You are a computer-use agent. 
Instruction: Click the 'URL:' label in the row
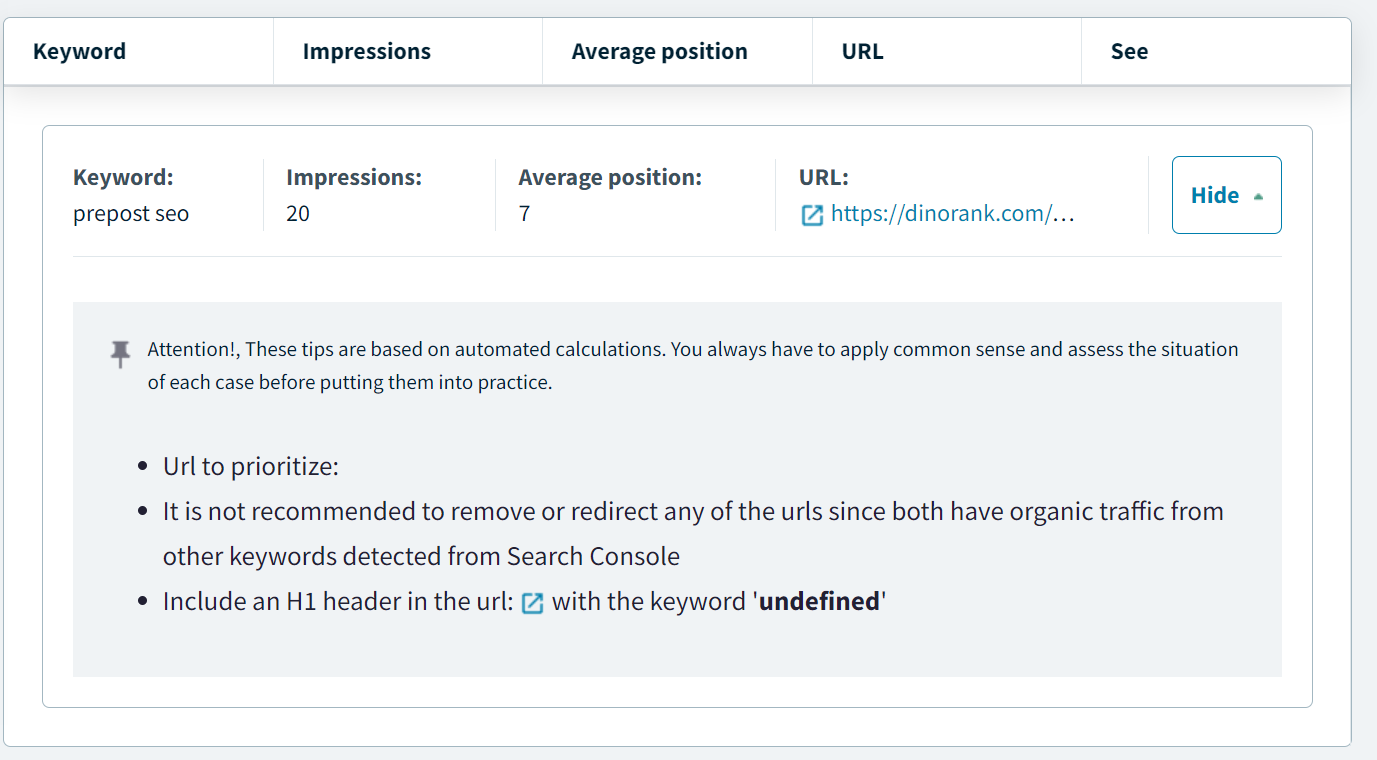(x=824, y=178)
